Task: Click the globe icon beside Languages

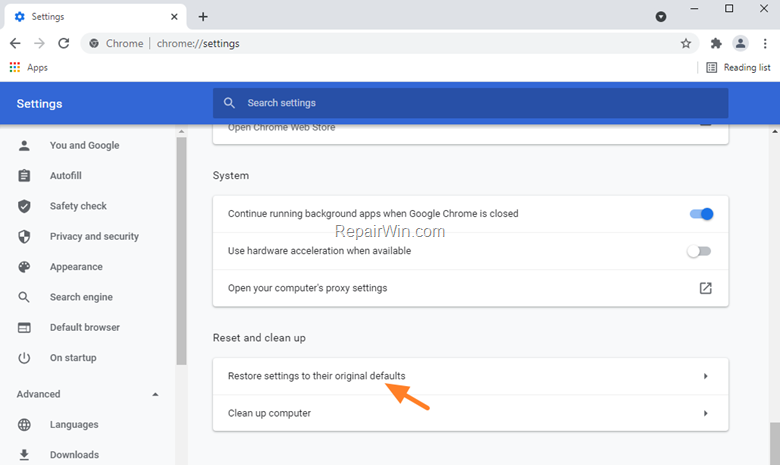Action: tap(24, 425)
